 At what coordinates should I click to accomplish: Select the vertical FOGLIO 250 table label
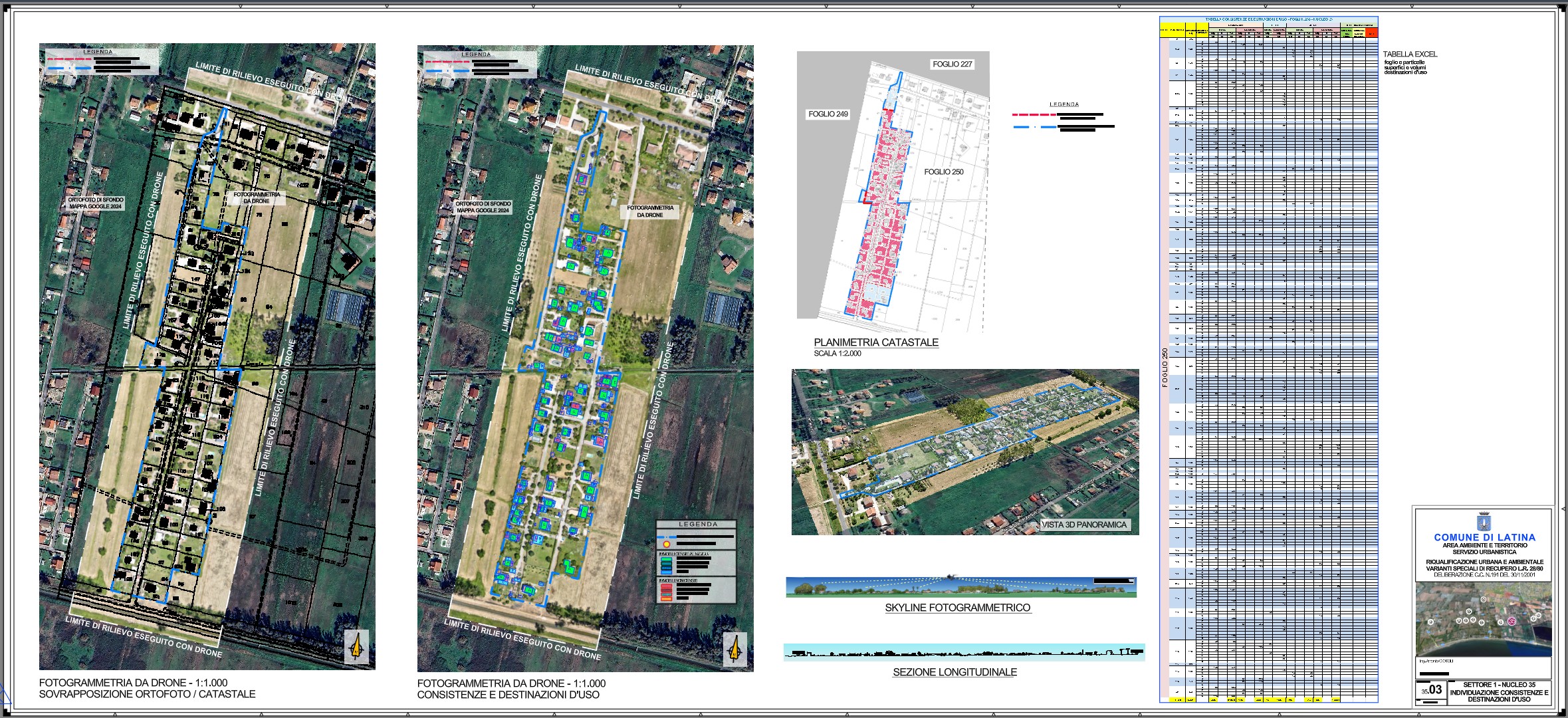coord(1165,367)
